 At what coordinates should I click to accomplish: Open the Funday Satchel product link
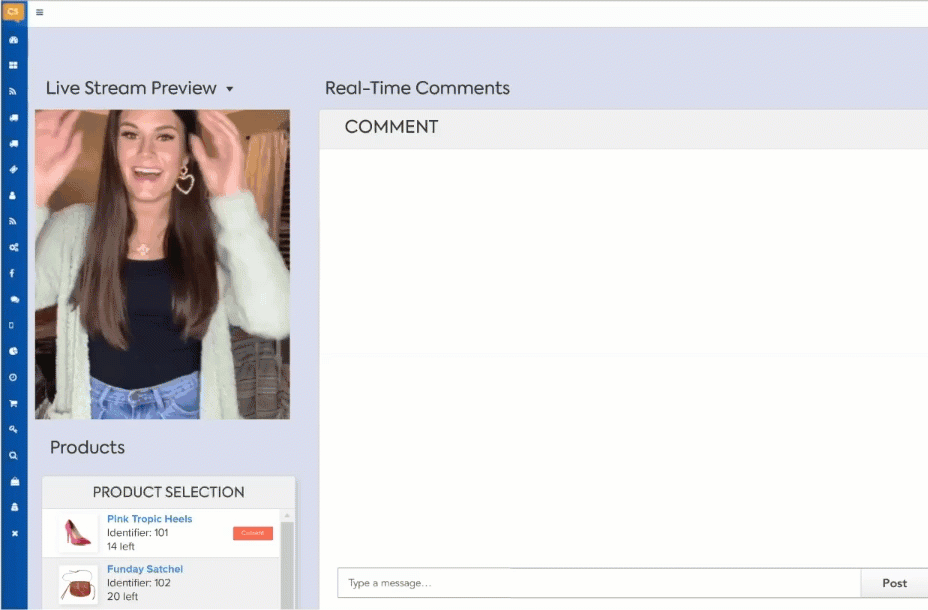point(145,569)
